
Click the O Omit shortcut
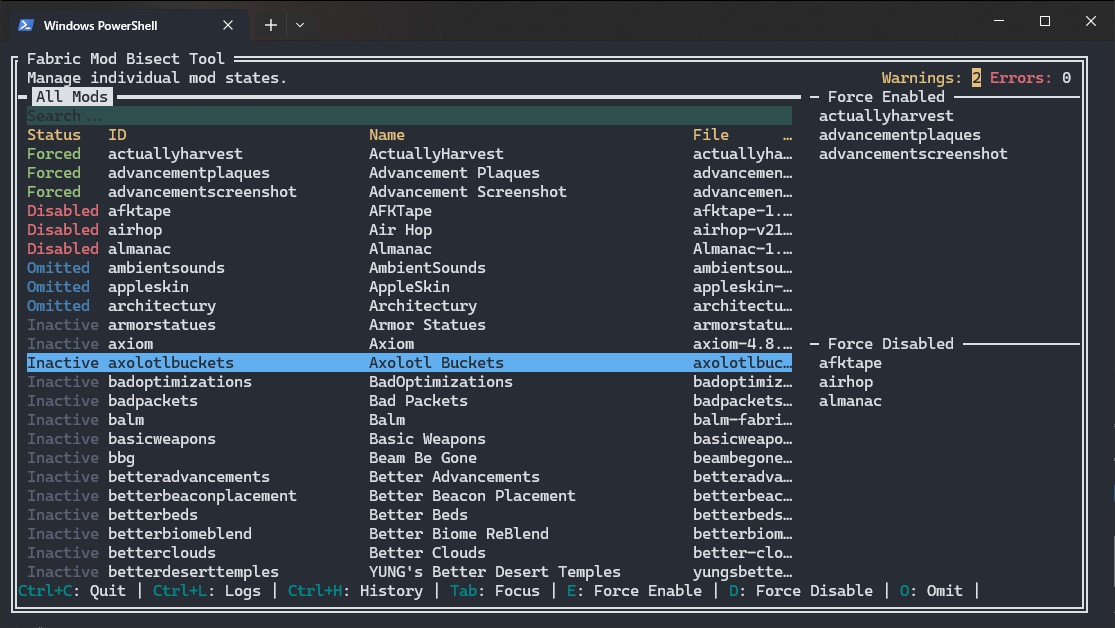[931, 591]
